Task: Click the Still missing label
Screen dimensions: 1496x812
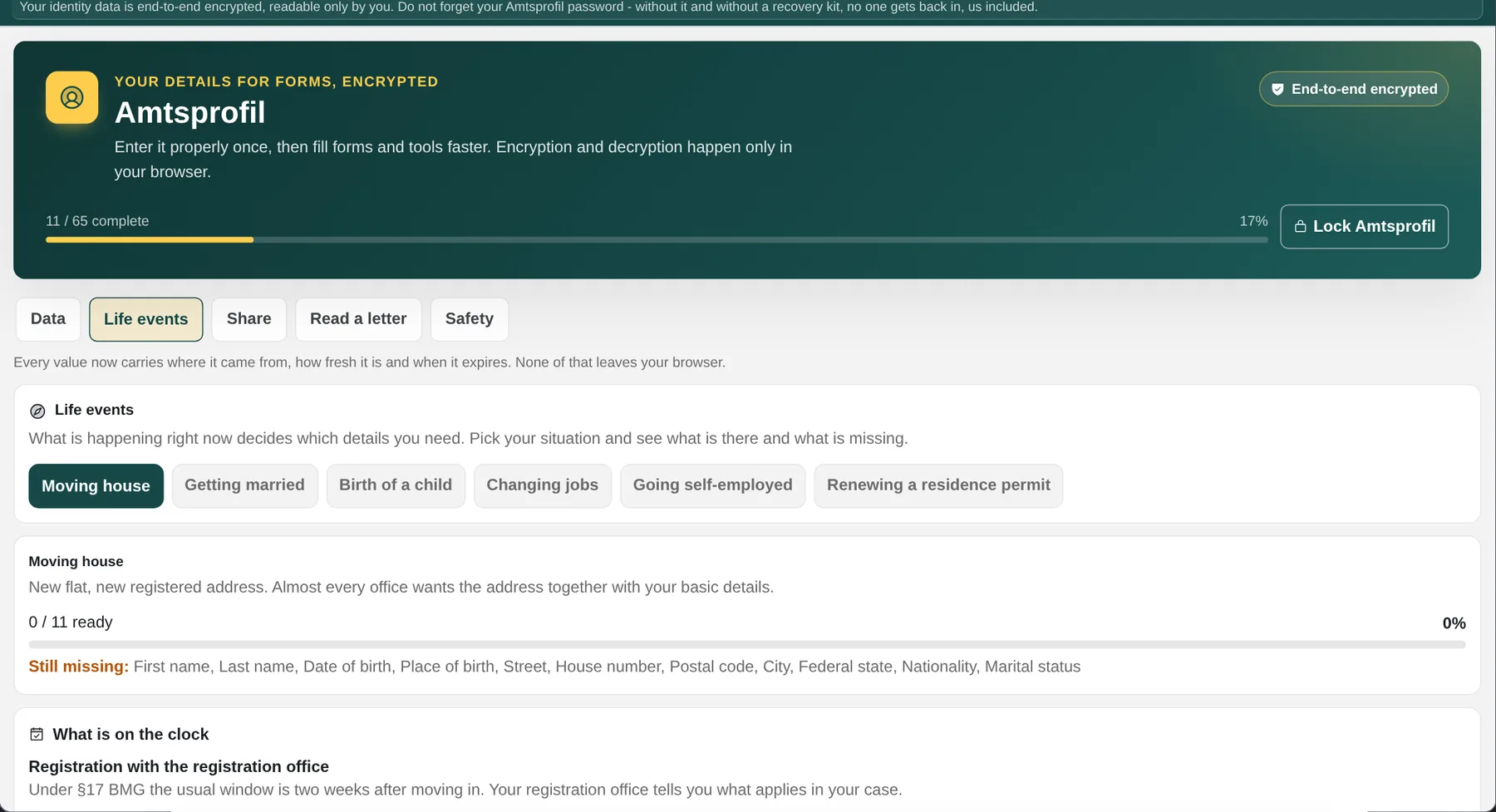Action: tap(79, 667)
